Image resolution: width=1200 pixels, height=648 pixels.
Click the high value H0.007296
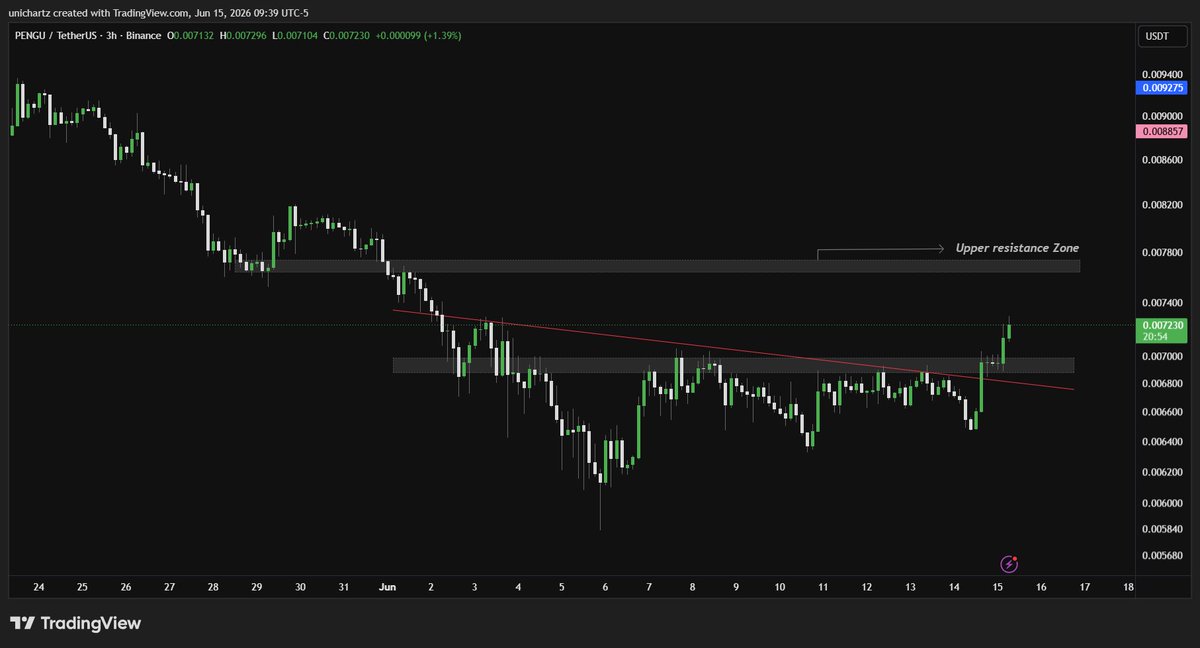tap(243, 36)
